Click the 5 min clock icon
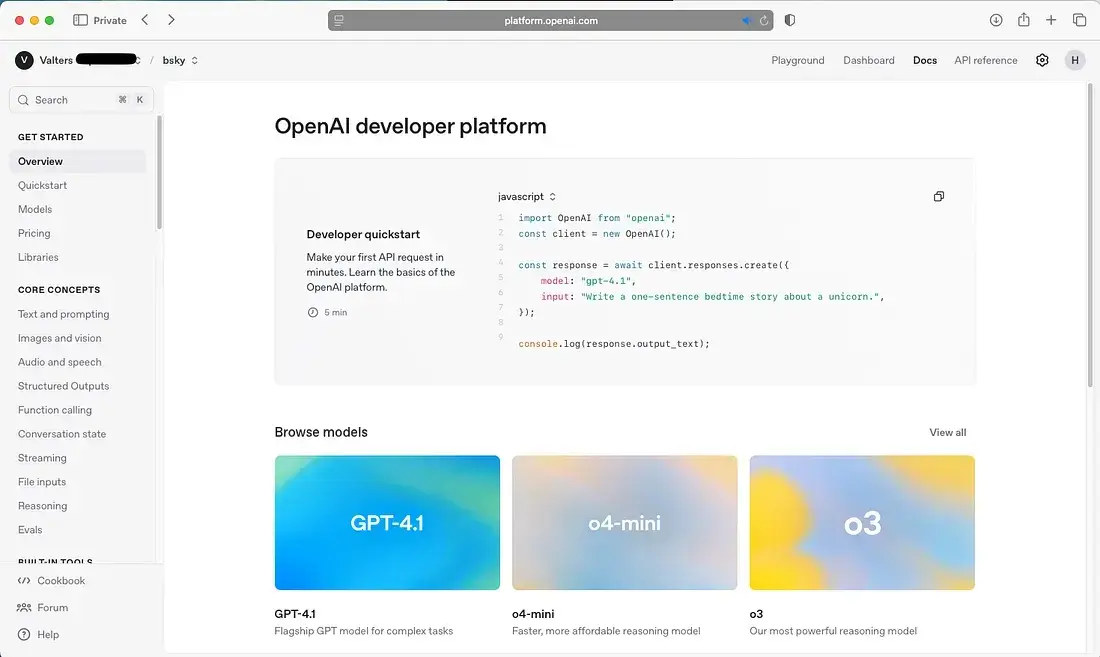1100x657 pixels. pyautogui.click(x=313, y=313)
